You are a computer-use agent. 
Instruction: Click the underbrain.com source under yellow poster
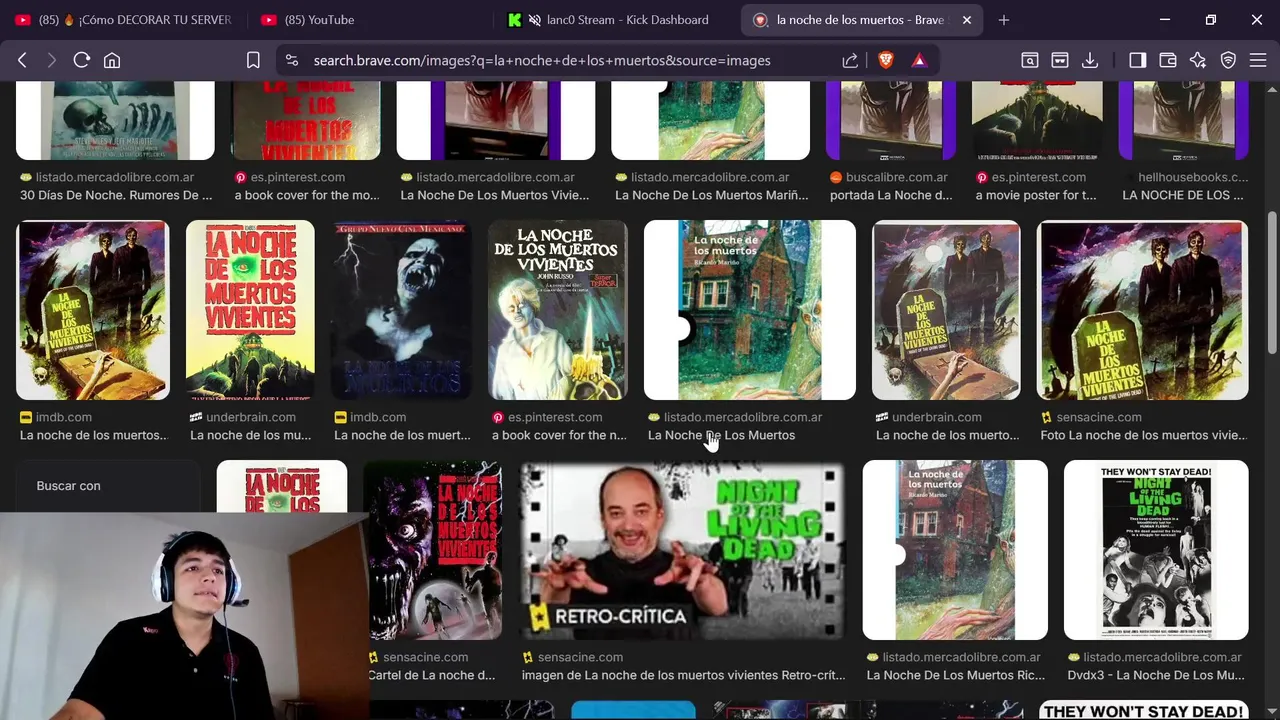[x=251, y=417]
